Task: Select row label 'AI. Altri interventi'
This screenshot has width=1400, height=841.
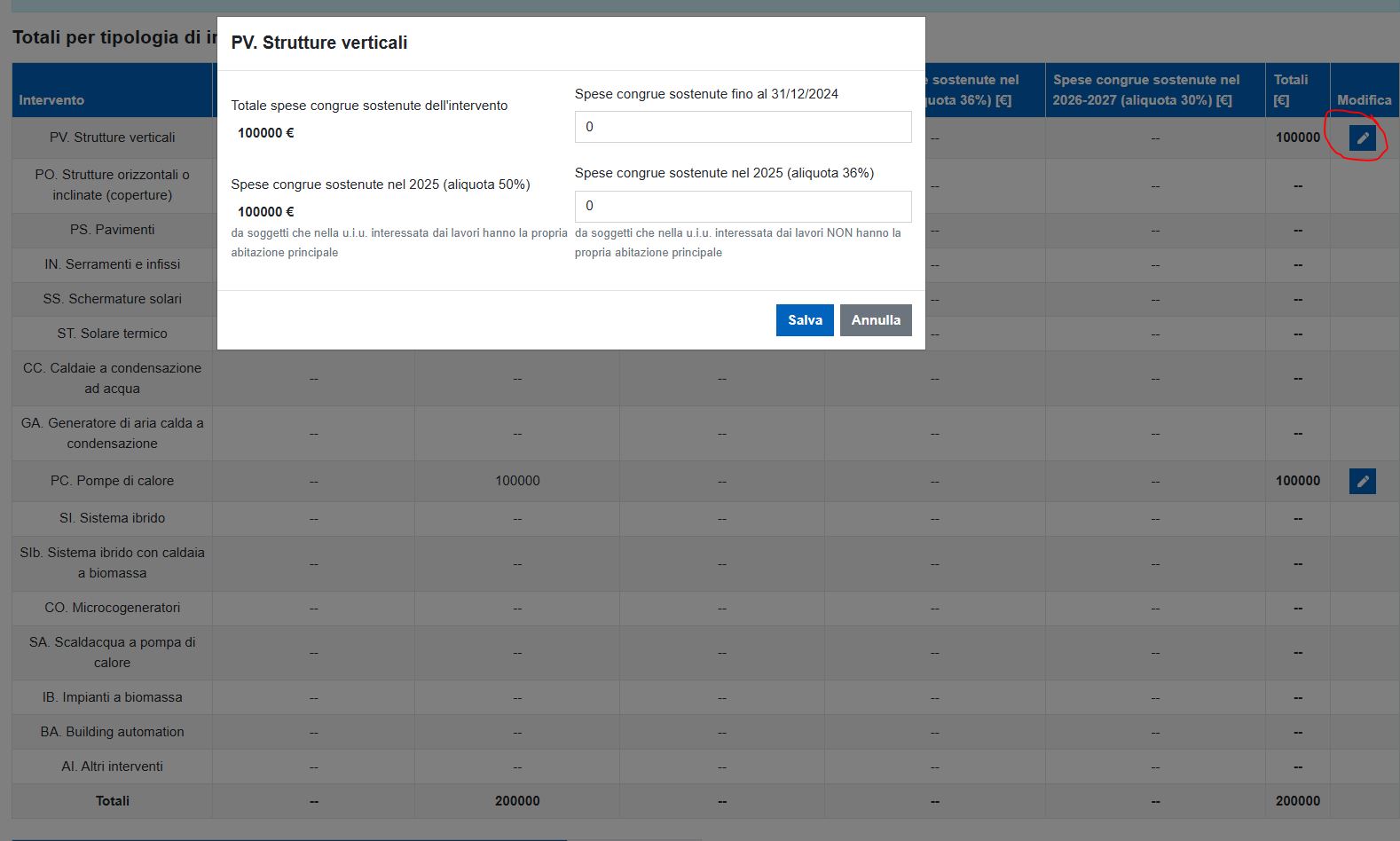Action: point(113,766)
